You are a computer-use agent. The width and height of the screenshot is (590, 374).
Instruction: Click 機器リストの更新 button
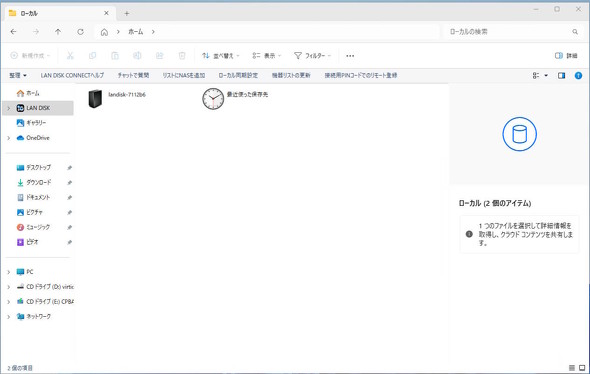291,76
